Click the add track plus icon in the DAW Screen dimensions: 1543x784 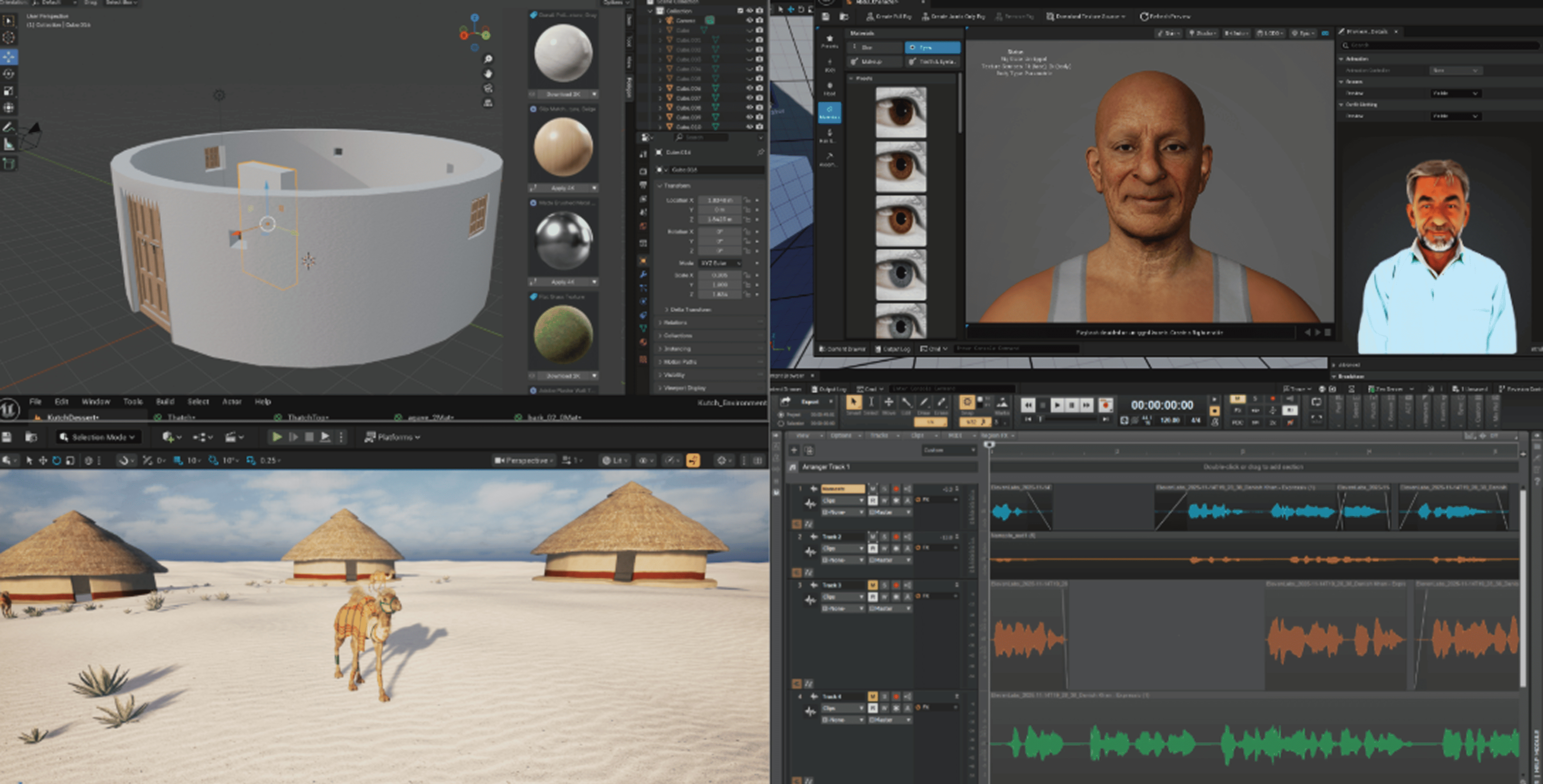(x=794, y=450)
